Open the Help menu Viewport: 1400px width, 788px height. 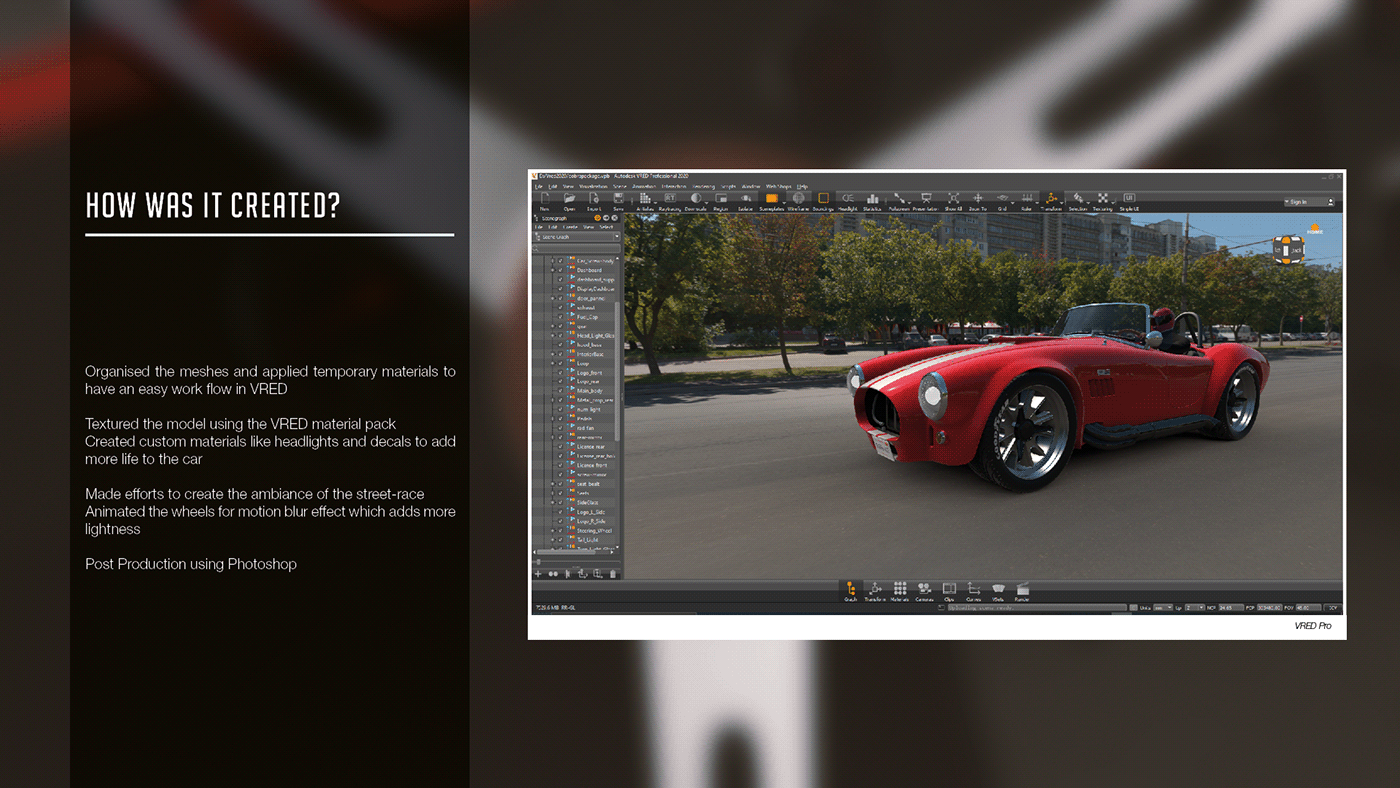pyautogui.click(x=802, y=186)
